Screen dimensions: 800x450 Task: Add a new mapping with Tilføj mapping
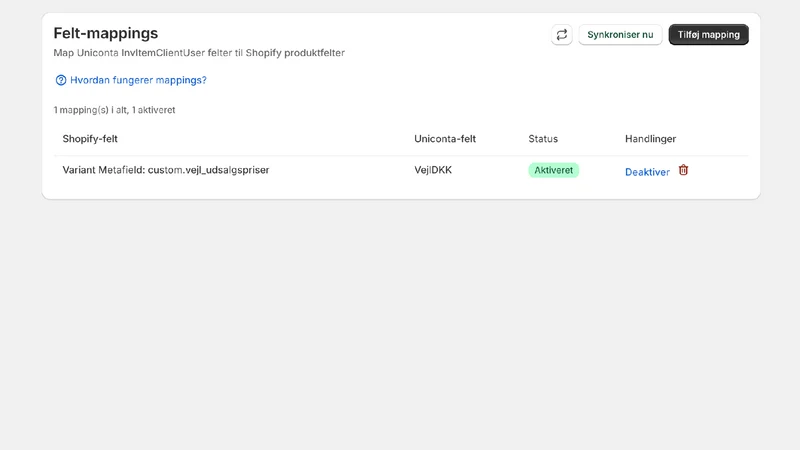(708, 35)
